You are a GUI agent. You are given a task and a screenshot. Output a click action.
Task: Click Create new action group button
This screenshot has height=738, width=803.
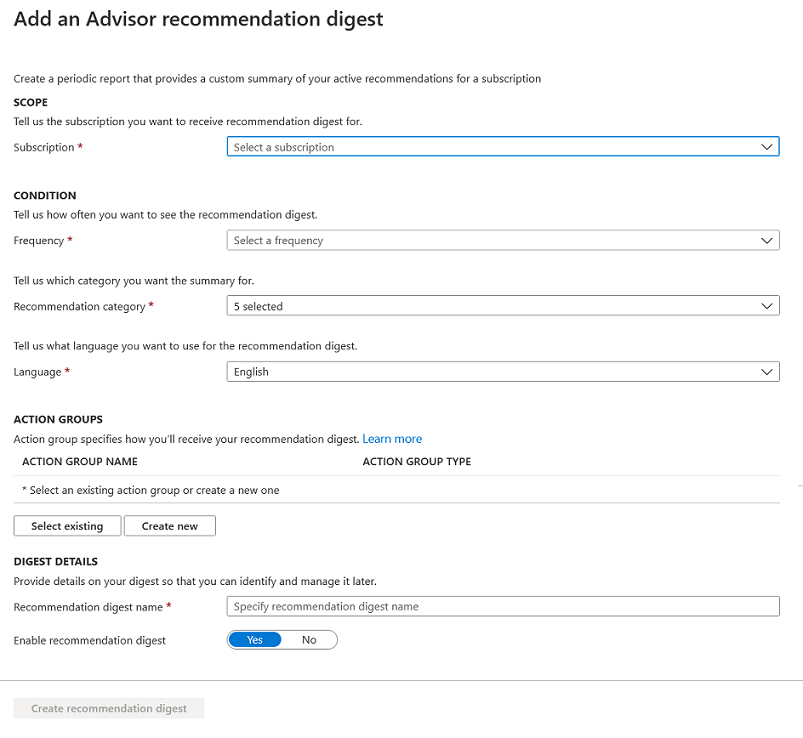point(170,526)
